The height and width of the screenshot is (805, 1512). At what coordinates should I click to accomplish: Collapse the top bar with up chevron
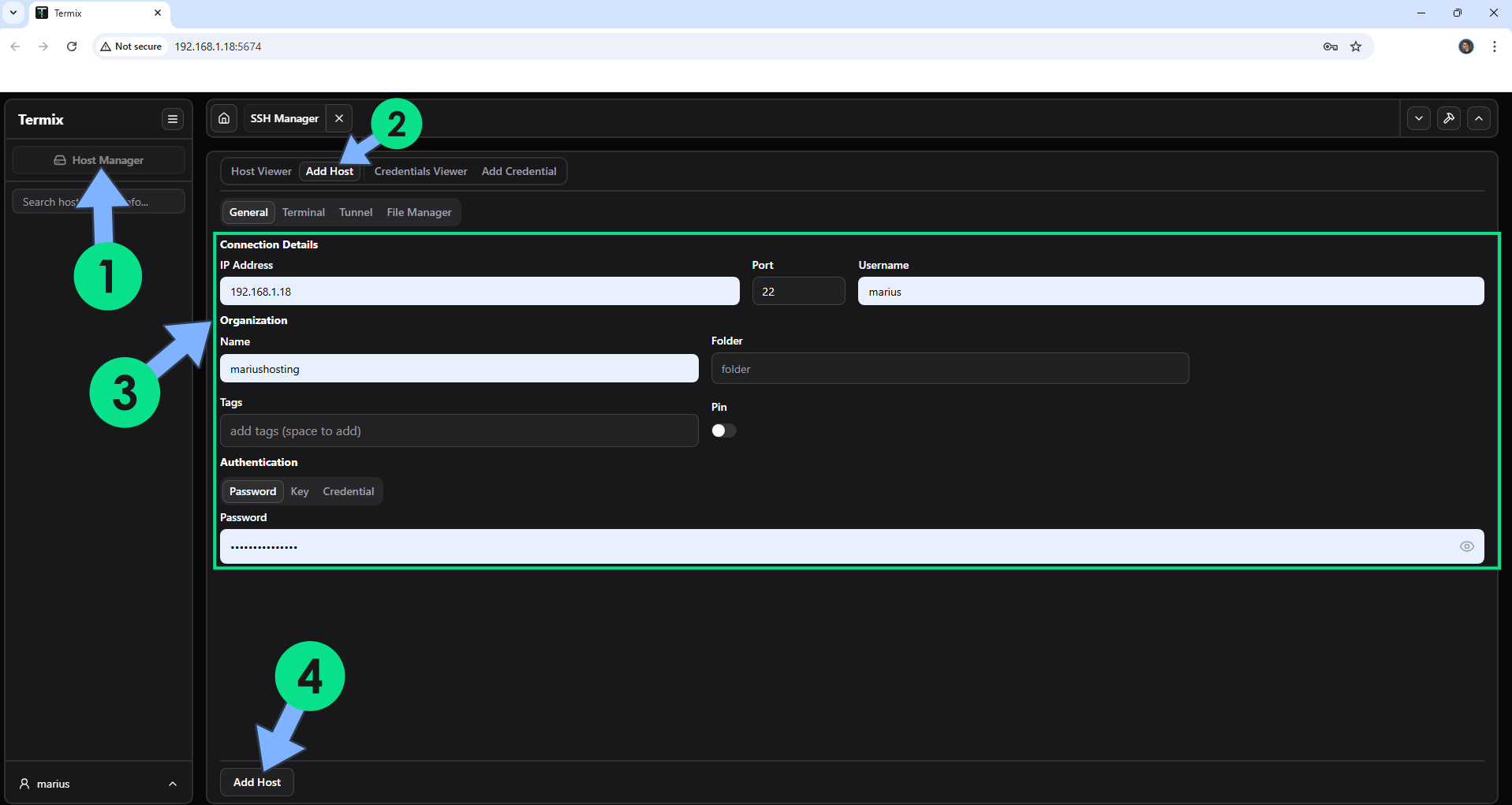tap(1479, 118)
